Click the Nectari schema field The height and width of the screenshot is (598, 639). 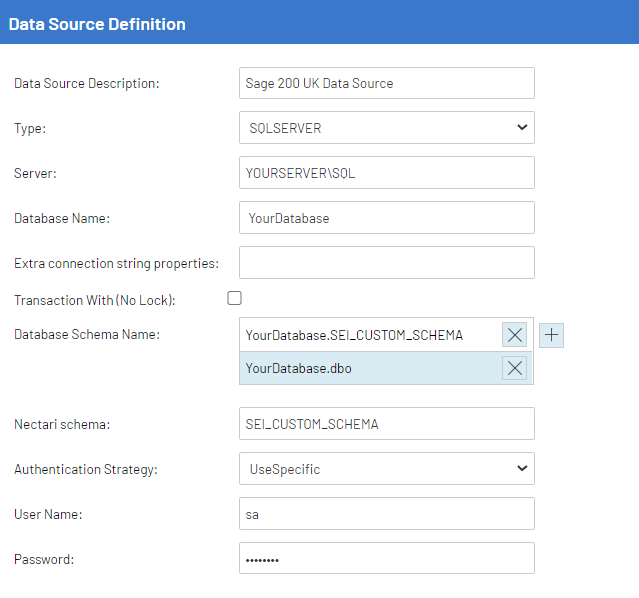(x=387, y=424)
